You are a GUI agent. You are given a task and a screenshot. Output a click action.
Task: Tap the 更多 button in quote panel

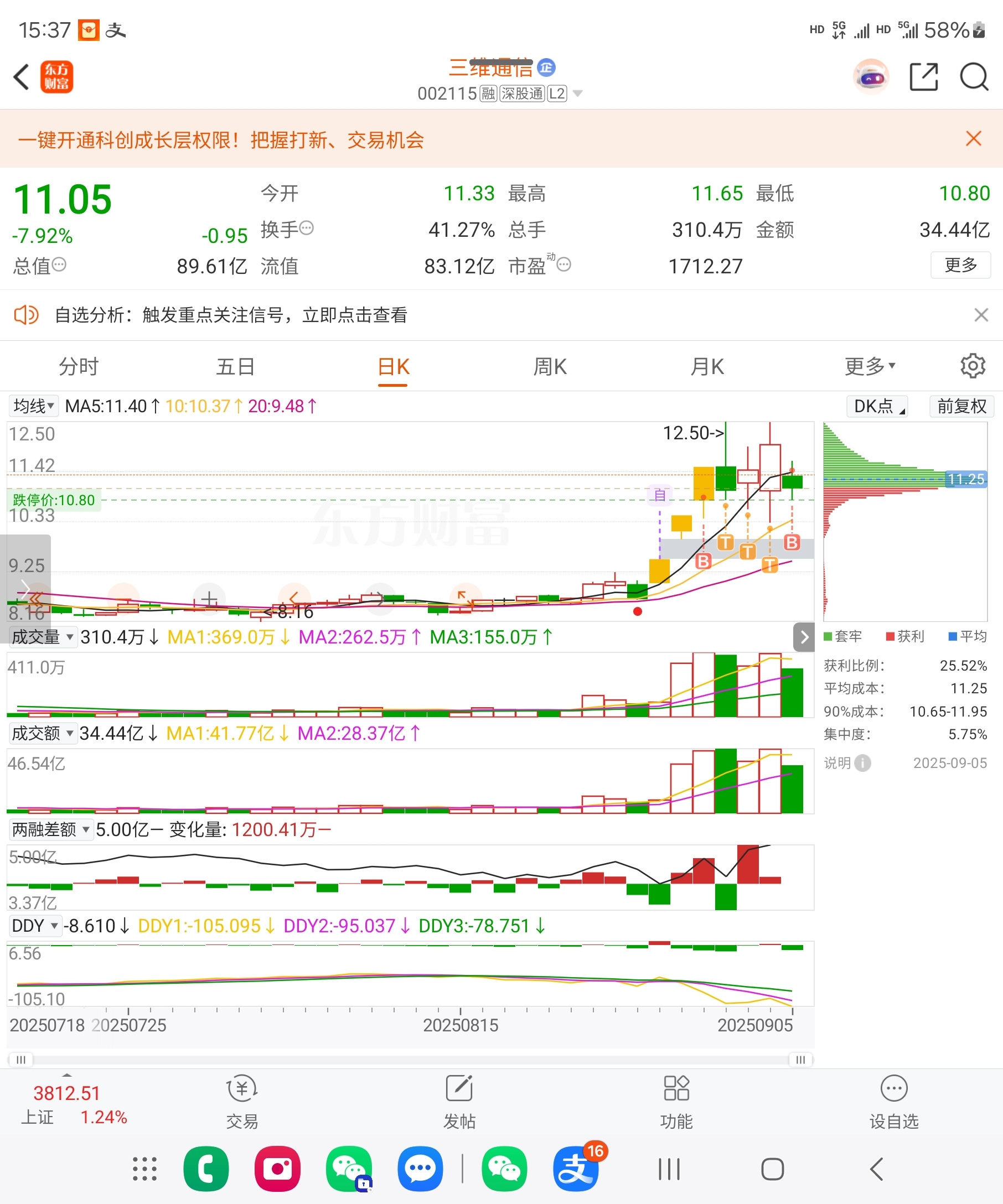(x=960, y=265)
